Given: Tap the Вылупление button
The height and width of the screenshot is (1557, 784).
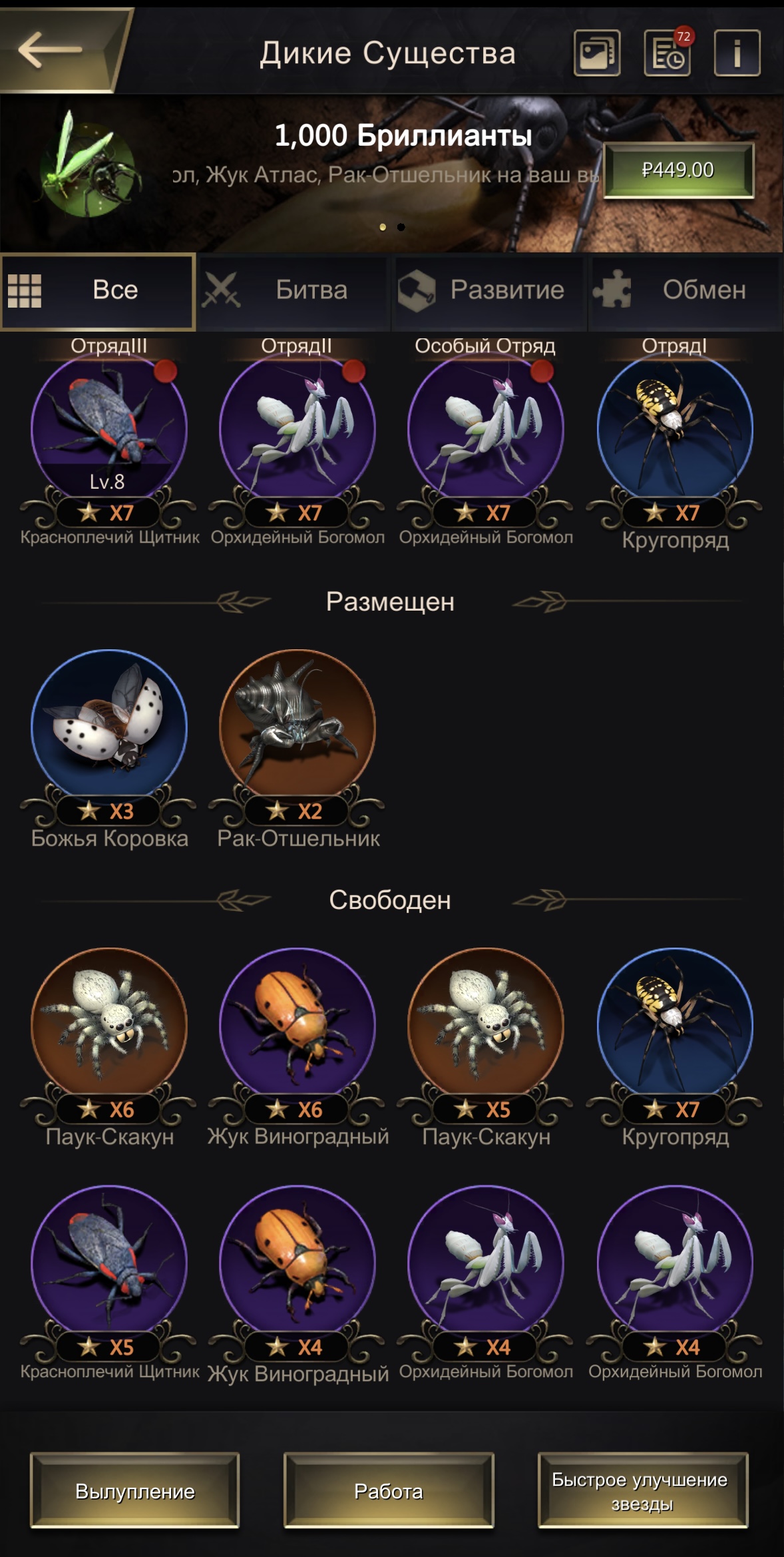Looking at the screenshot, I should point(134,1490).
